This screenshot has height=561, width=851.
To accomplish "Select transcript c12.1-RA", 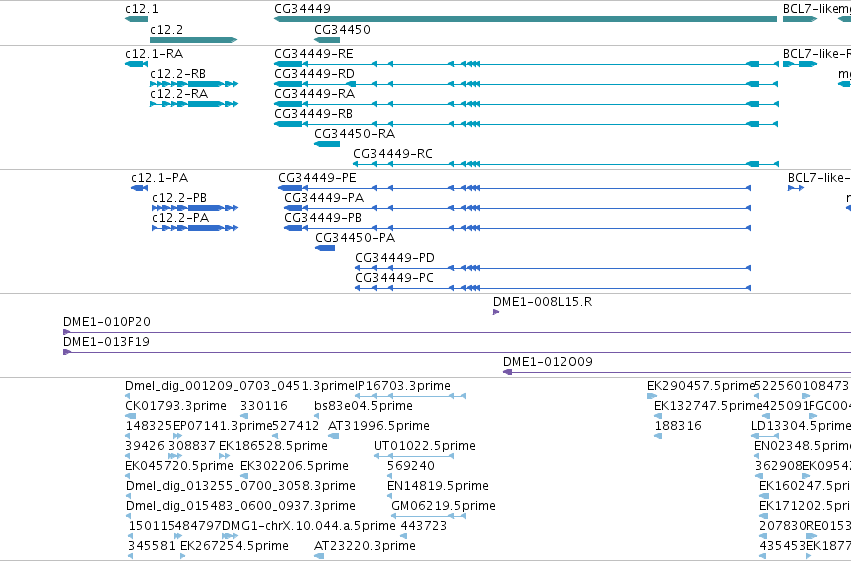I will (137, 64).
